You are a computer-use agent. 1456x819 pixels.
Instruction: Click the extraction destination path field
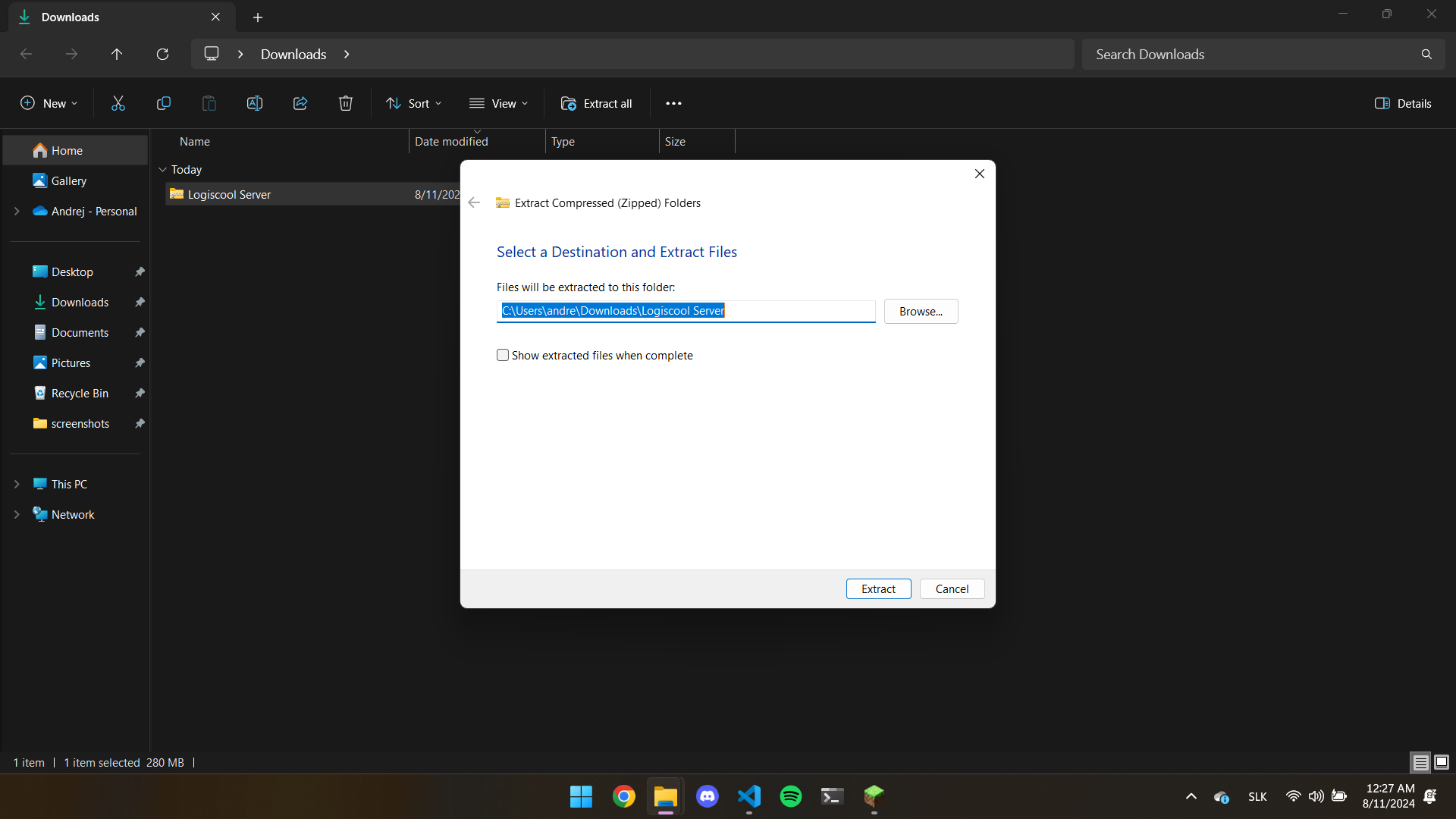click(686, 312)
